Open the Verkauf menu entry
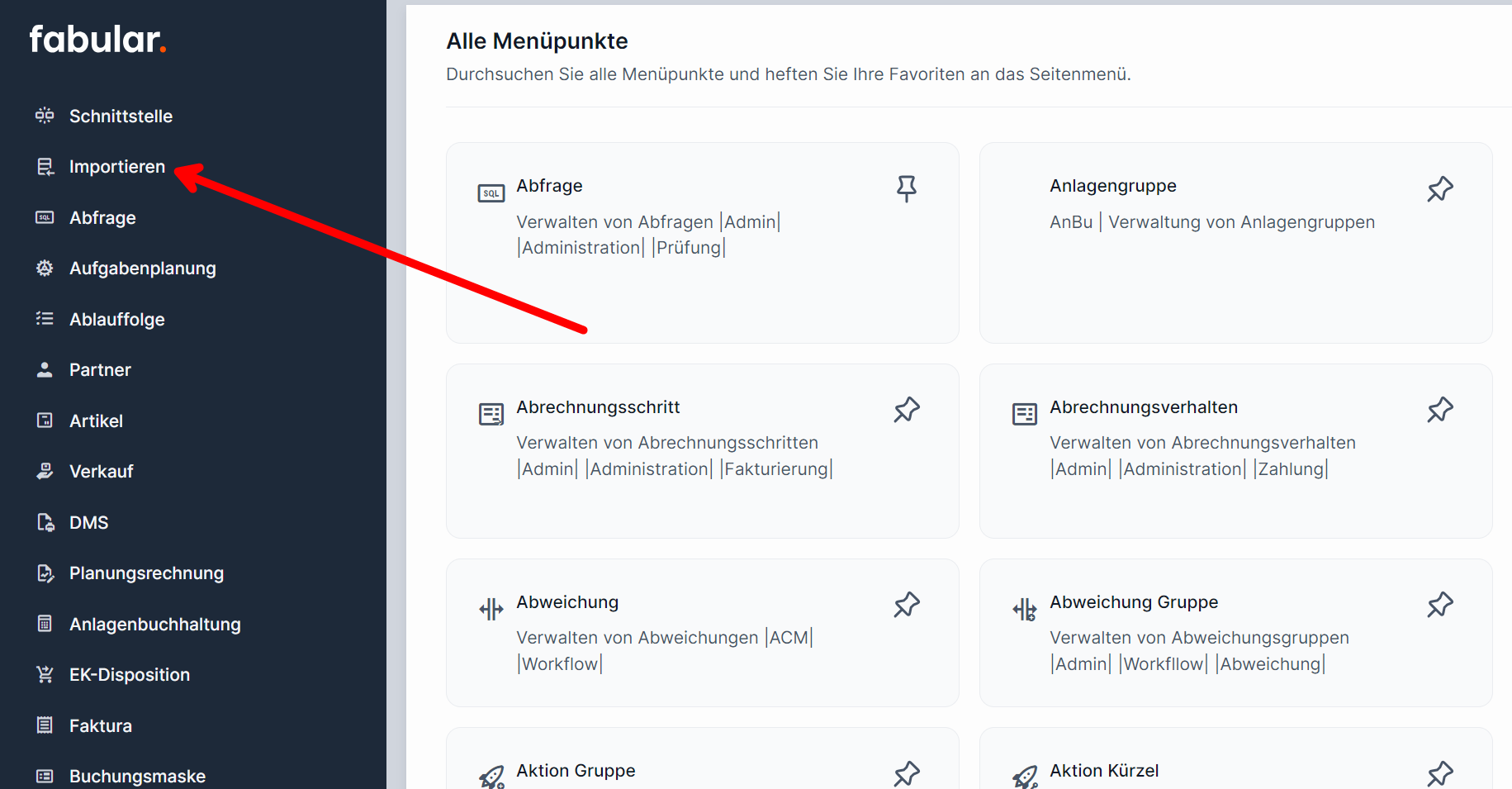Image resolution: width=1512 pixels, height=789 pixels. pos(102,471)
